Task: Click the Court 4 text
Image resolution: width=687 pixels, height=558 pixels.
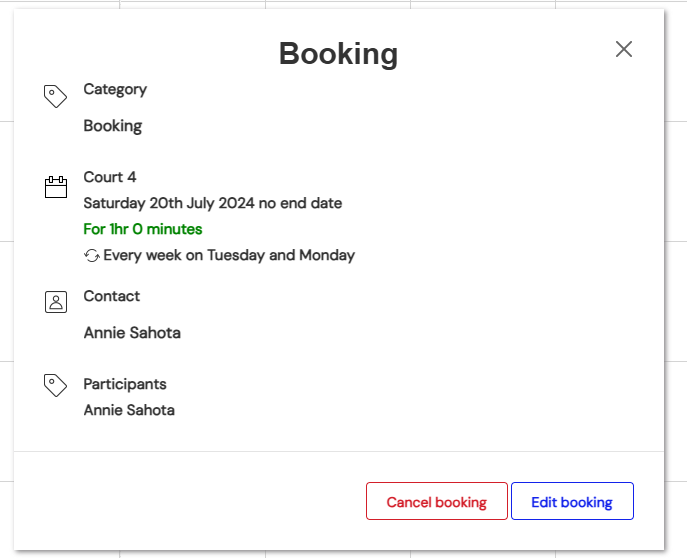Action: (x=110, y=177)
